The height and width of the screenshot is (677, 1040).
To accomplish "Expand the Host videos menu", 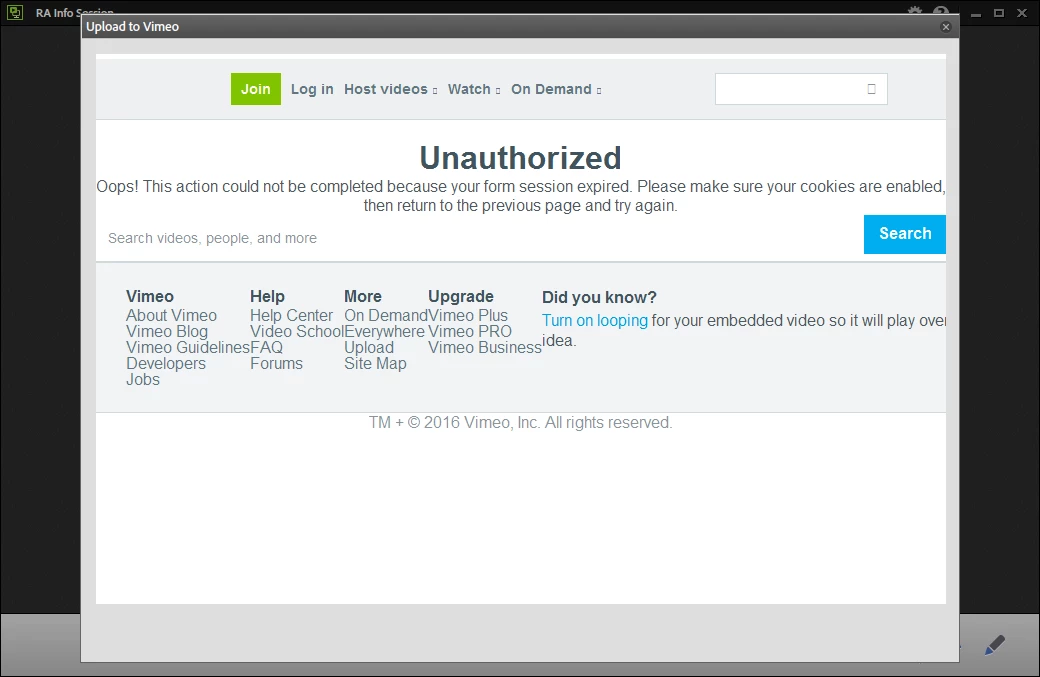I will [391, 89].
